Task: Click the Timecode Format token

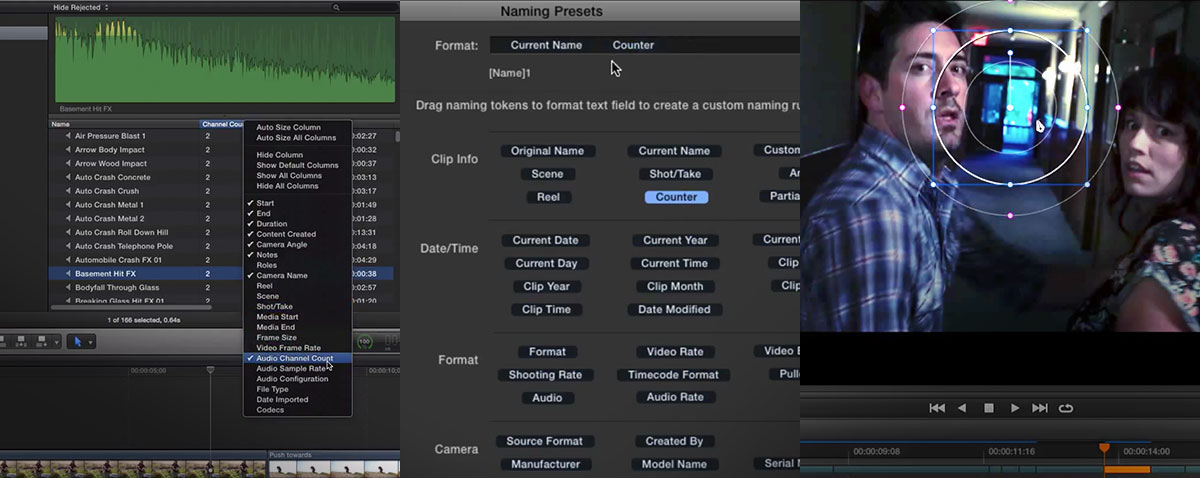Action: [x=673, y=375]
